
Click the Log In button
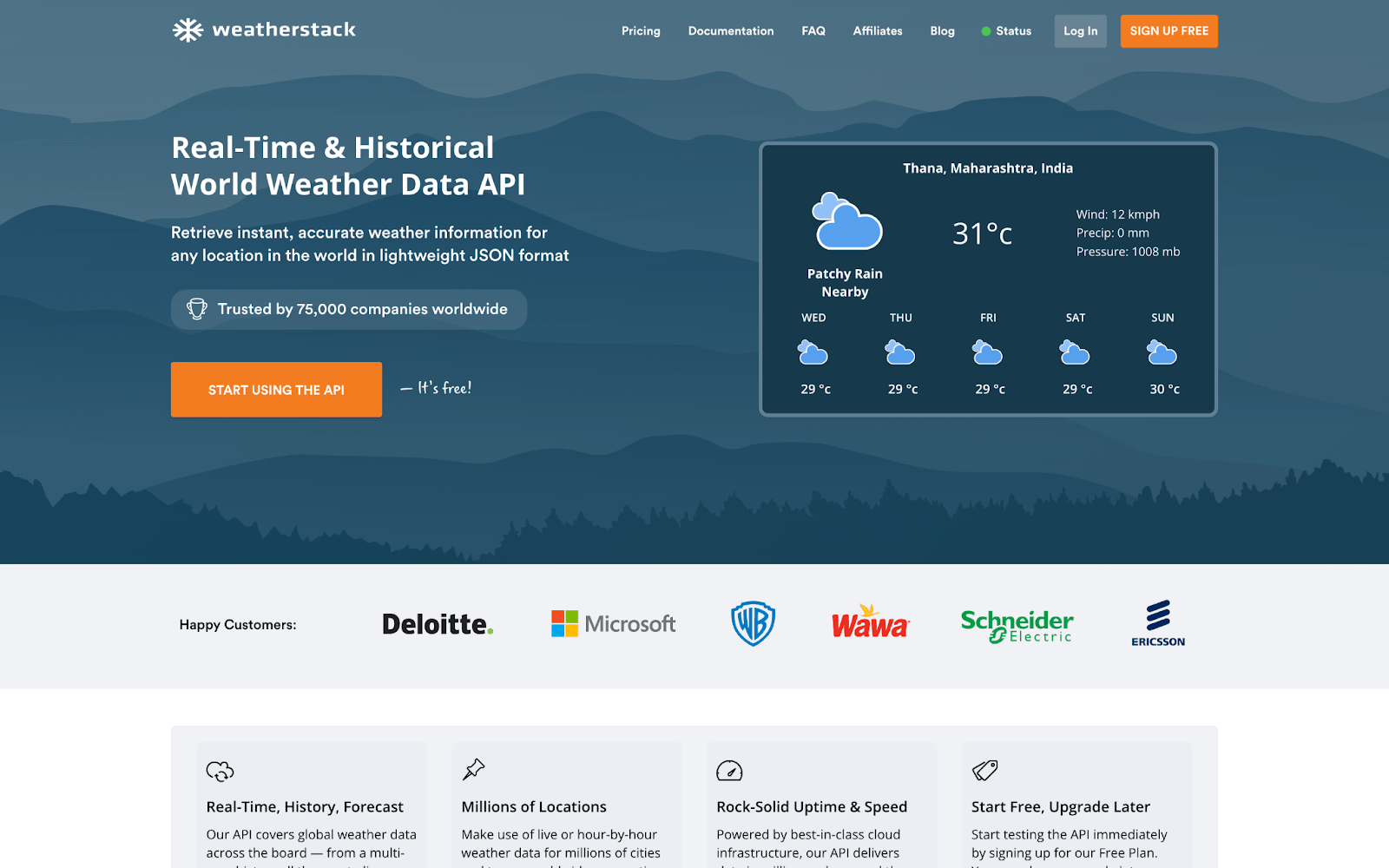pyautogui.click(x=1080, y=30)
